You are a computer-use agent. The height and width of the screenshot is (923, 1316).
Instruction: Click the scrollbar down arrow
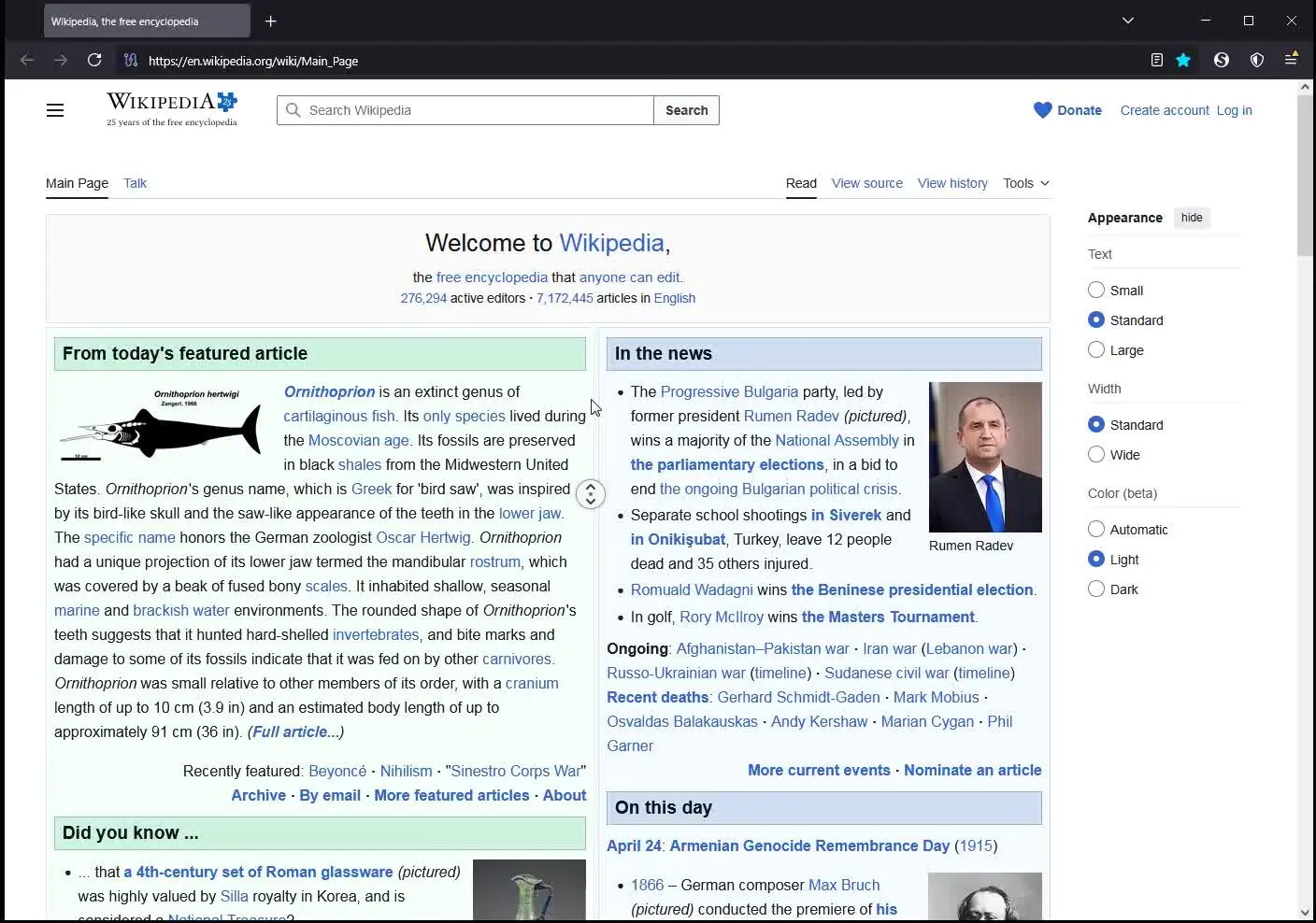coord(1305,913)
